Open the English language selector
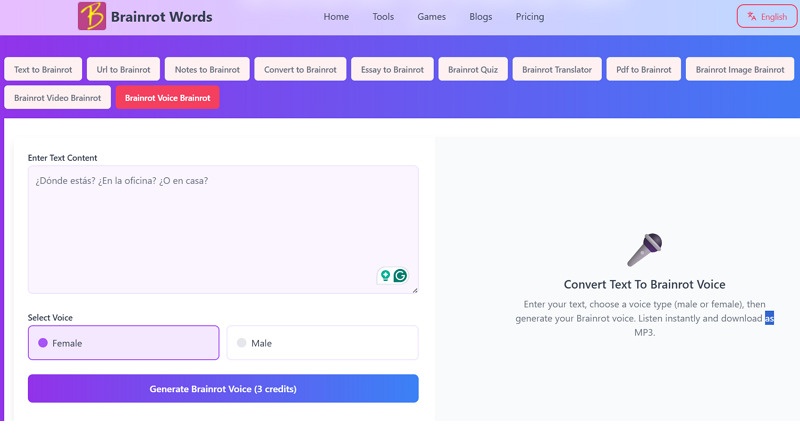 pyautogui.click(x=767, y=16)
